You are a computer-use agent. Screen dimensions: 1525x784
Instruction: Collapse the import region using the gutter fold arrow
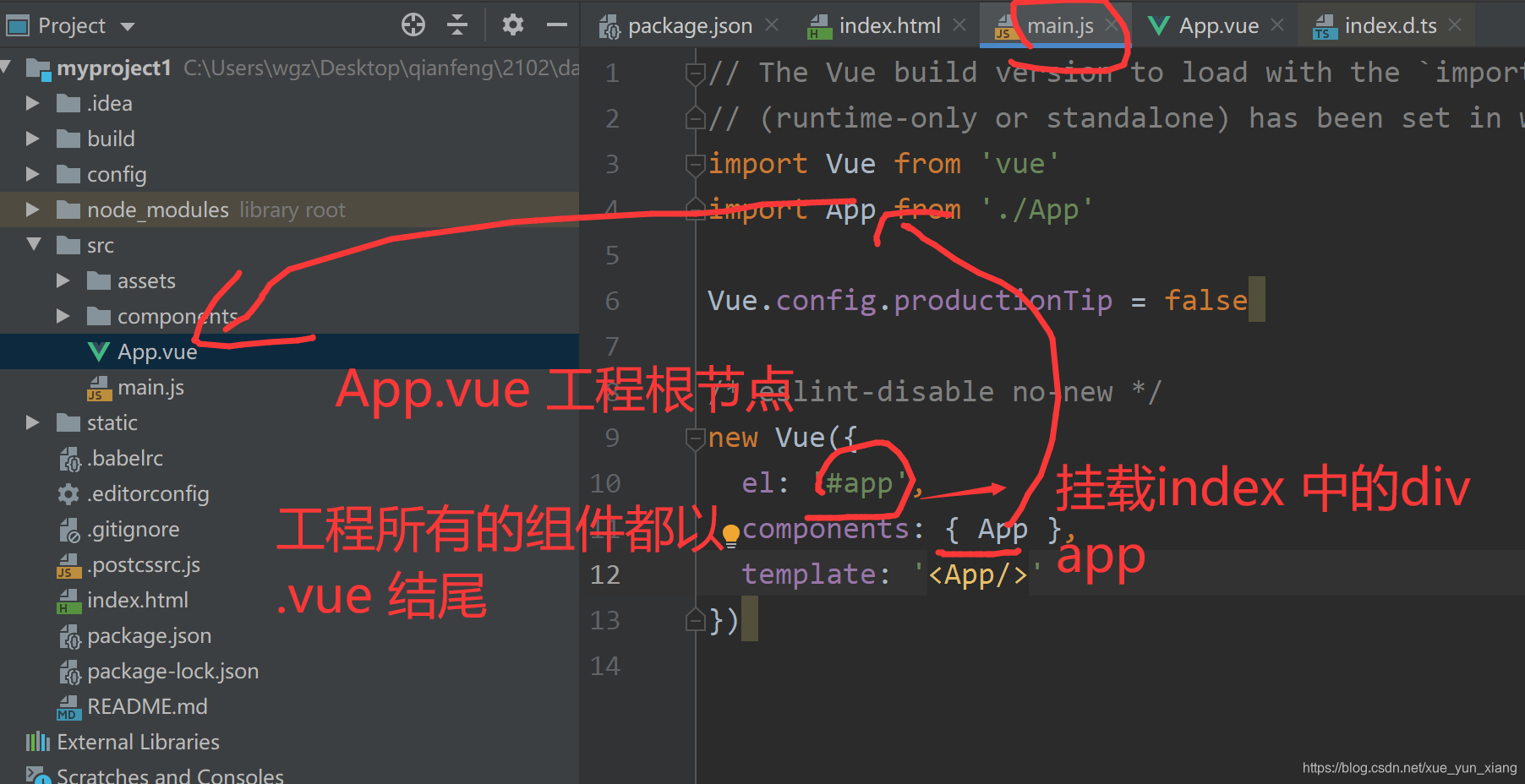point(695,165)
